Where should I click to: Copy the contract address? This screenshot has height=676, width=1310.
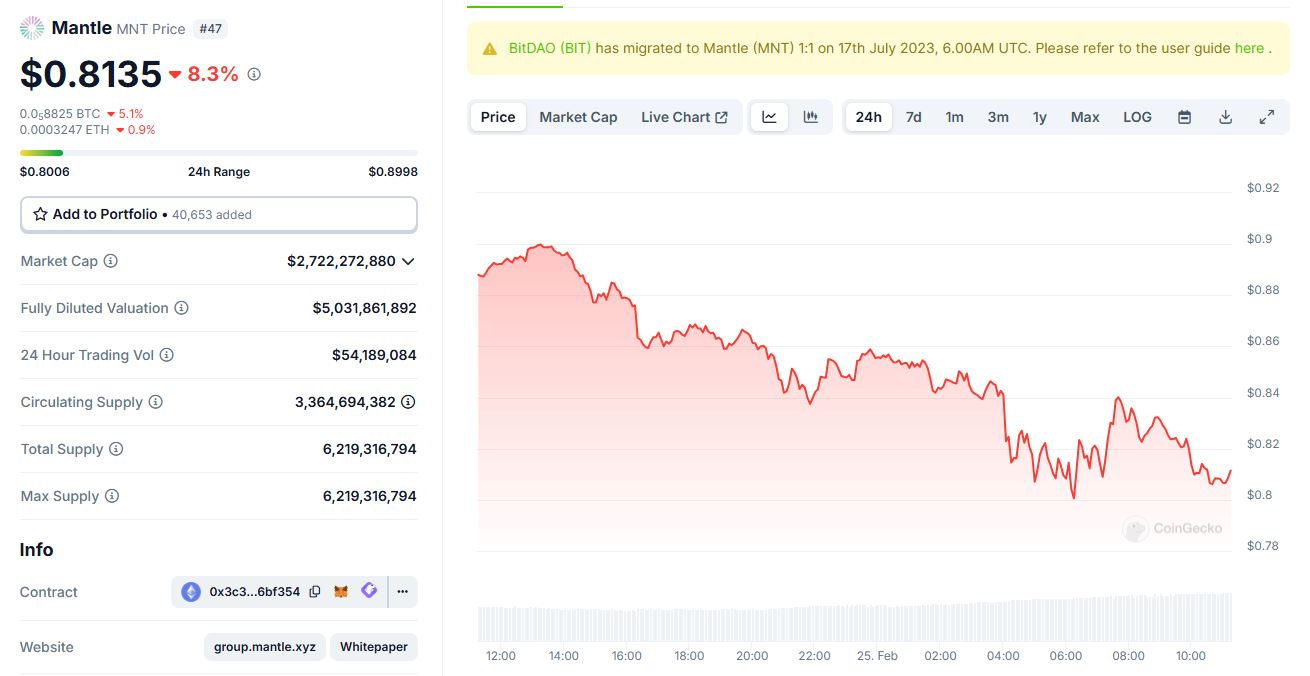pyautogui.click(x=315, y=592)
